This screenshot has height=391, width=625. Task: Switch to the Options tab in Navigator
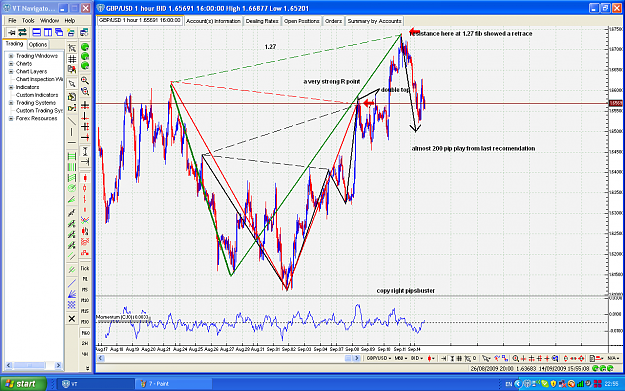[x=38, y=45]
